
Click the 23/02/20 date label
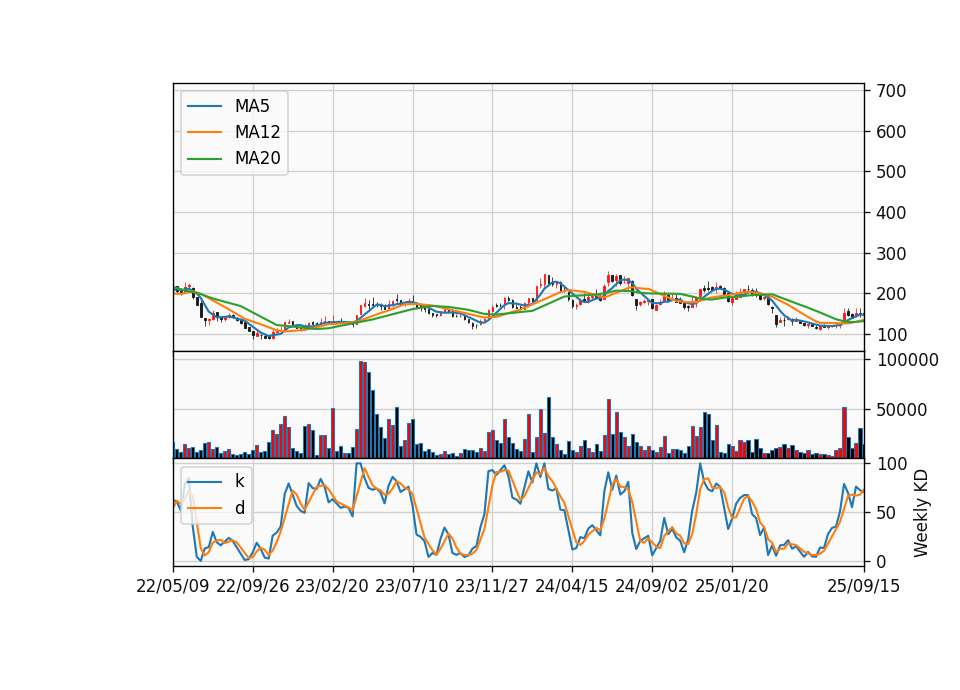(x=332, y=586)
